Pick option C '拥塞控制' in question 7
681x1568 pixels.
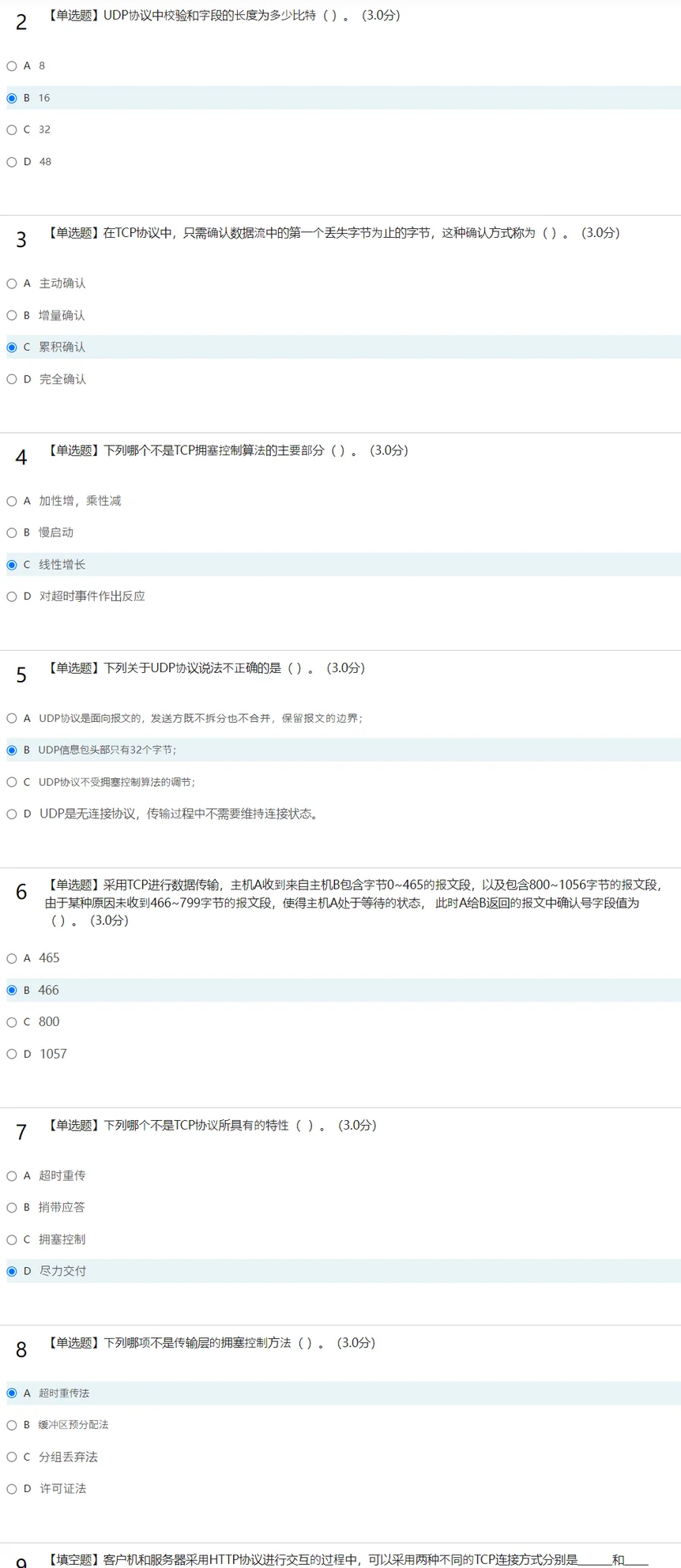(12, 1239)
